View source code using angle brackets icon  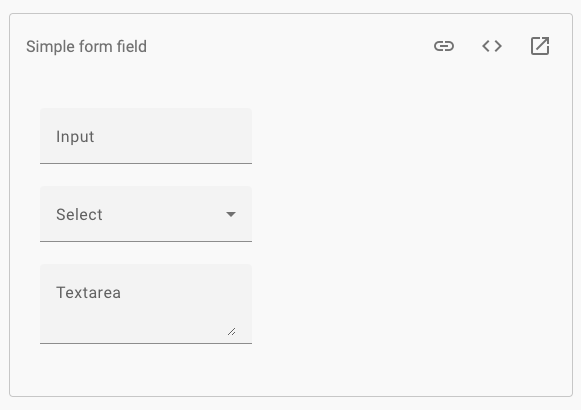pos(492,46)
